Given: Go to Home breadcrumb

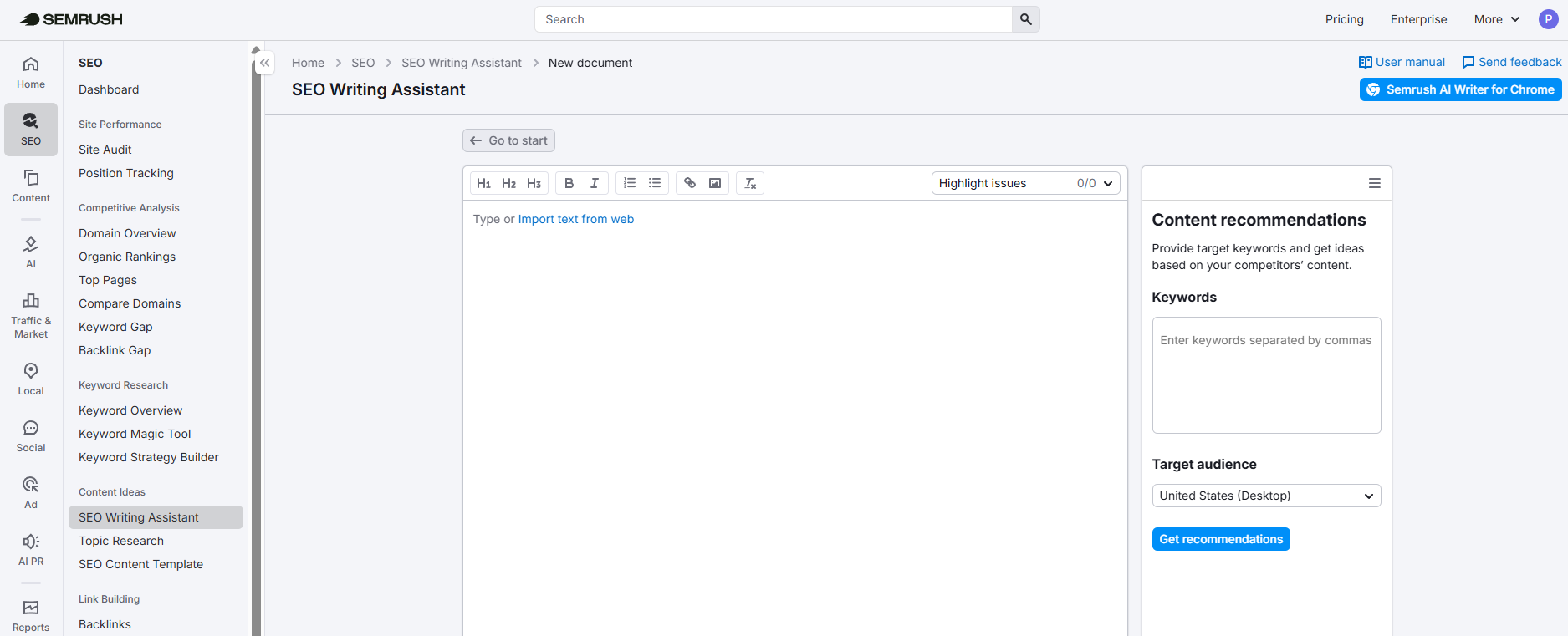Looking at the screenshot, I should (x=308, y=63).
